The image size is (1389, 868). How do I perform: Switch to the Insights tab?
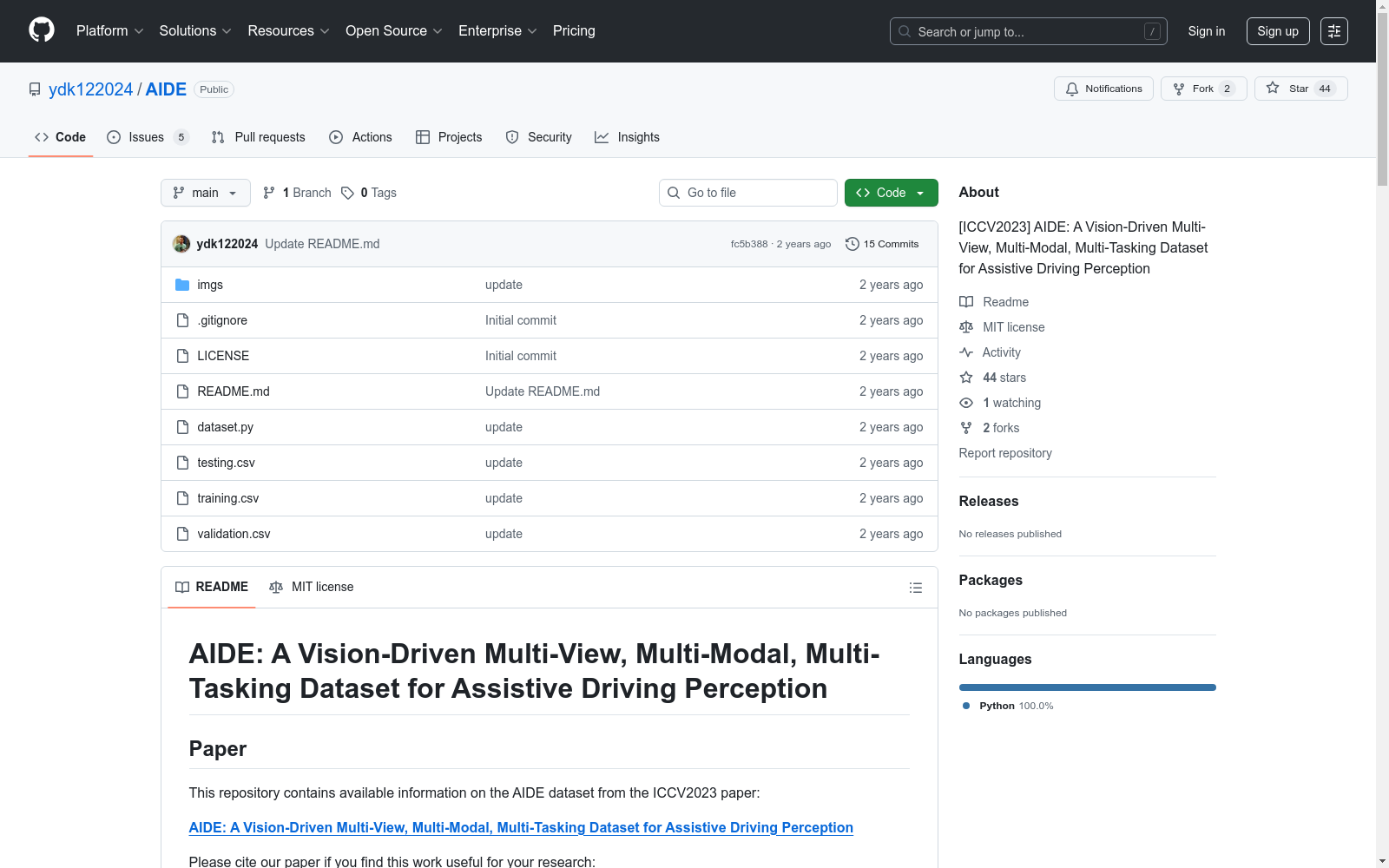point(627,137)
